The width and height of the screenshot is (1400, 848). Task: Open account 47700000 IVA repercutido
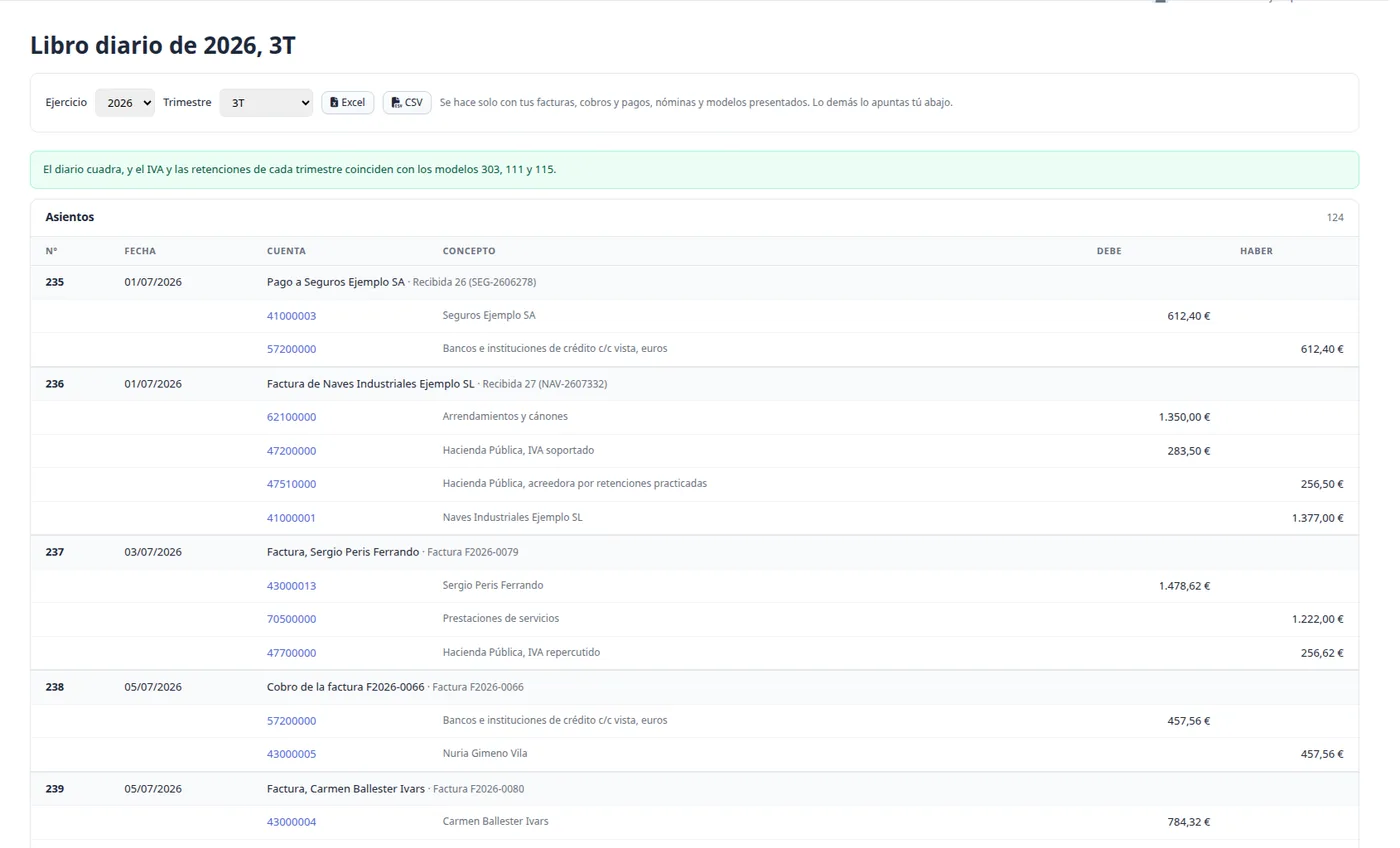tap(291, 653)
